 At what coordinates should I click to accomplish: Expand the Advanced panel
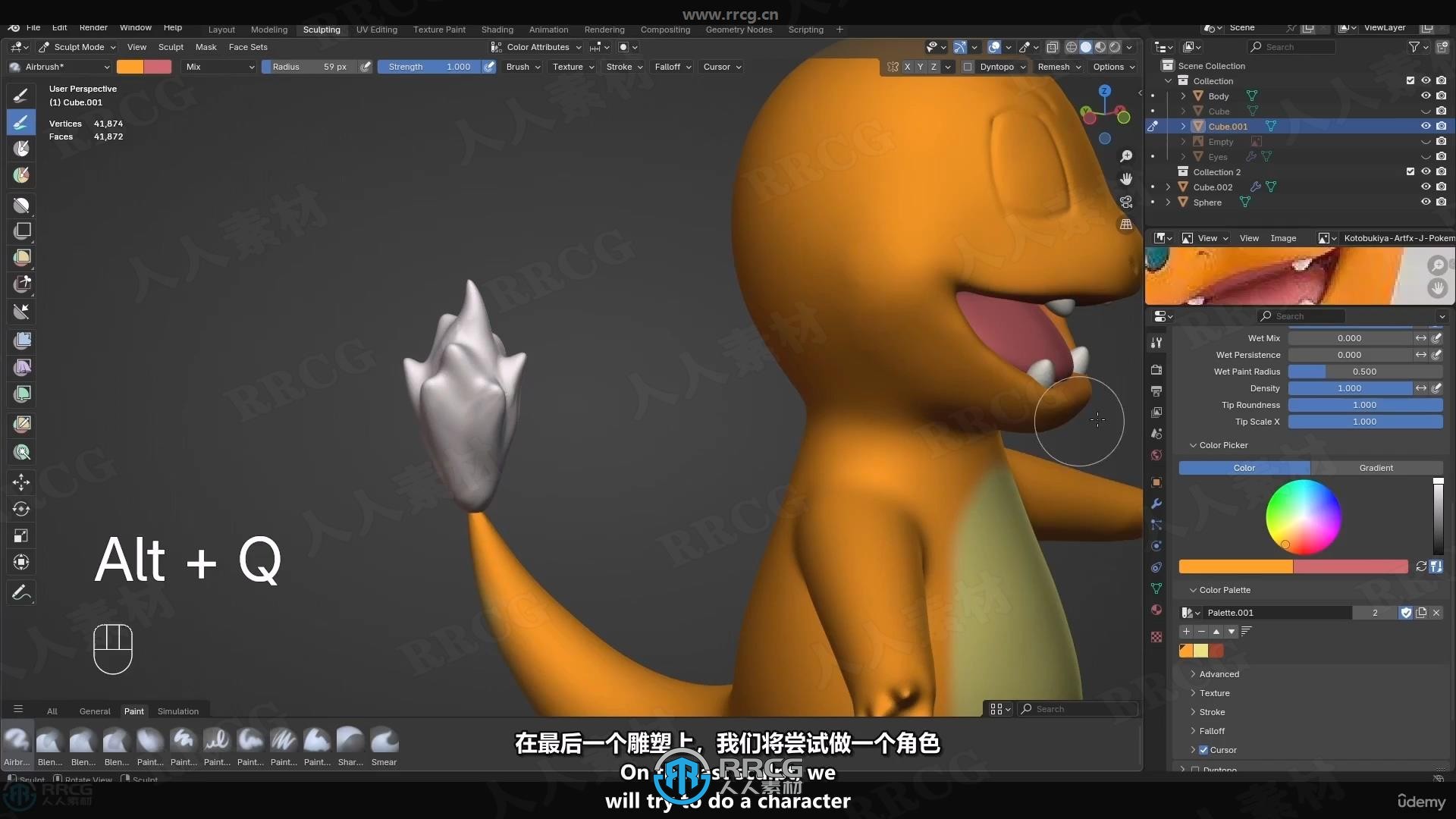pos(1219,674)
